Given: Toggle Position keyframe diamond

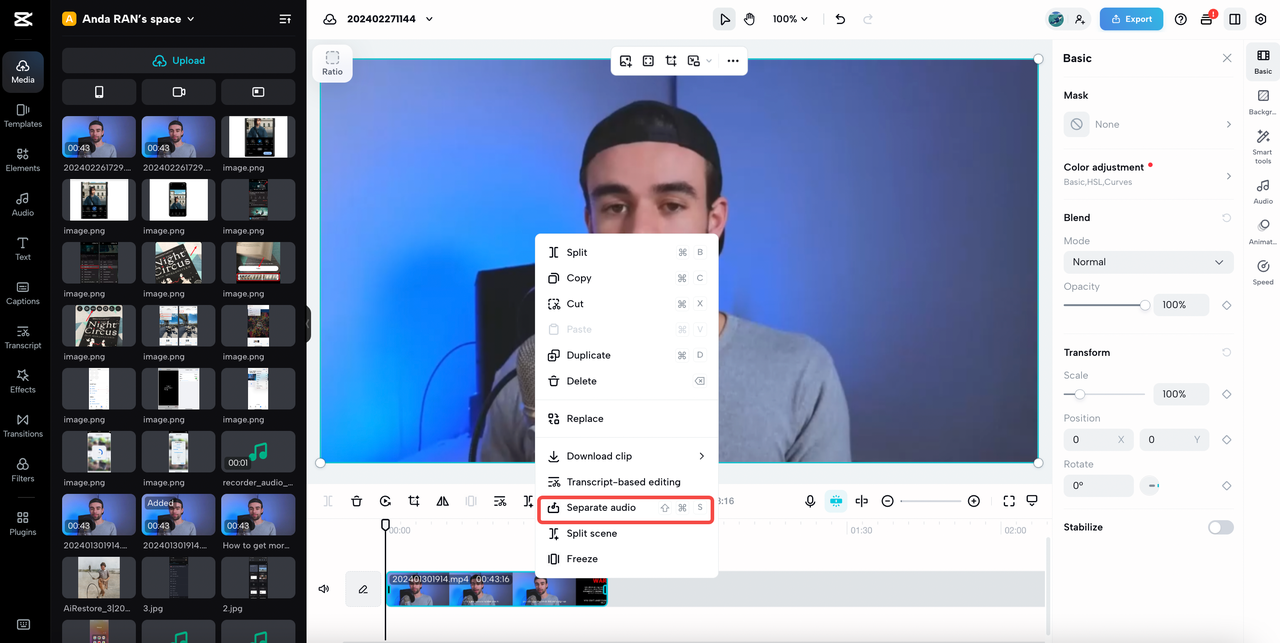Looking at the screenshot, I should (x=1226, y=440).
